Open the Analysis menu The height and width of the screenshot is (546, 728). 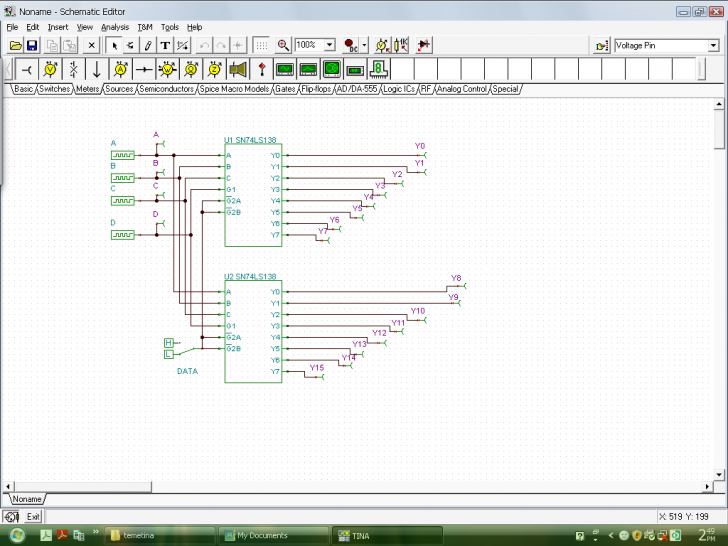115,27
